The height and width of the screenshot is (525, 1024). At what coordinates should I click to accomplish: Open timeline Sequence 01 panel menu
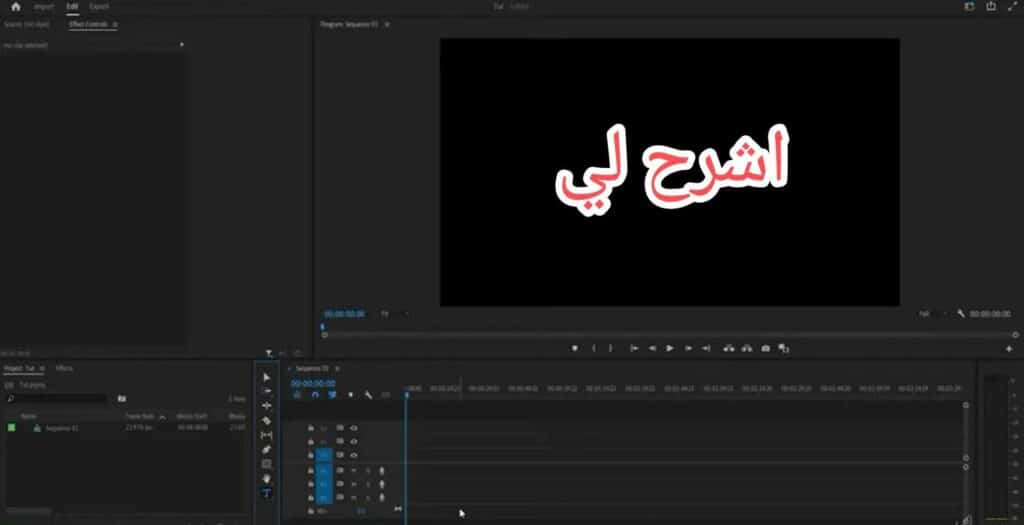pyautogui.click(x=337, y=368)
